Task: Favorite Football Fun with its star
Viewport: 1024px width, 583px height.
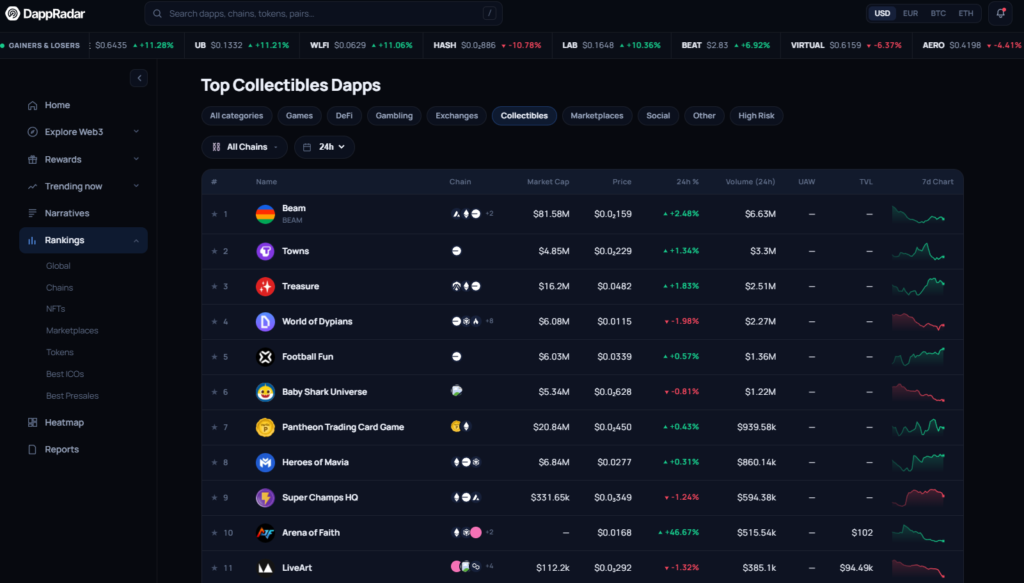Action: pos(214,356)
